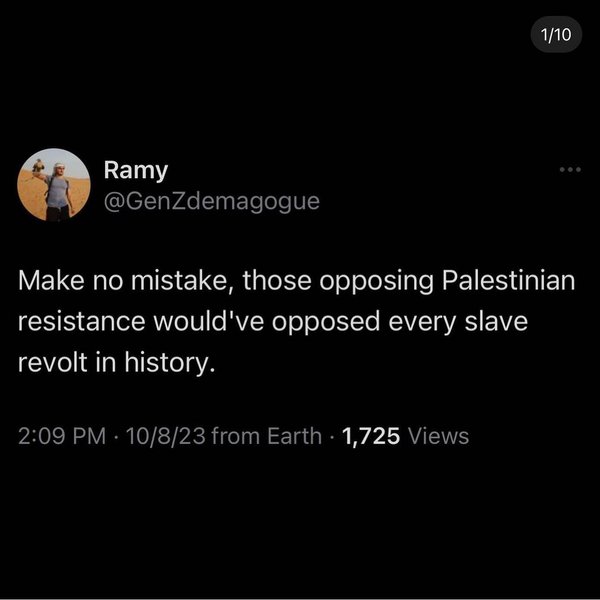Click the 1/10 image counter badge

click(x=556, y=34)
